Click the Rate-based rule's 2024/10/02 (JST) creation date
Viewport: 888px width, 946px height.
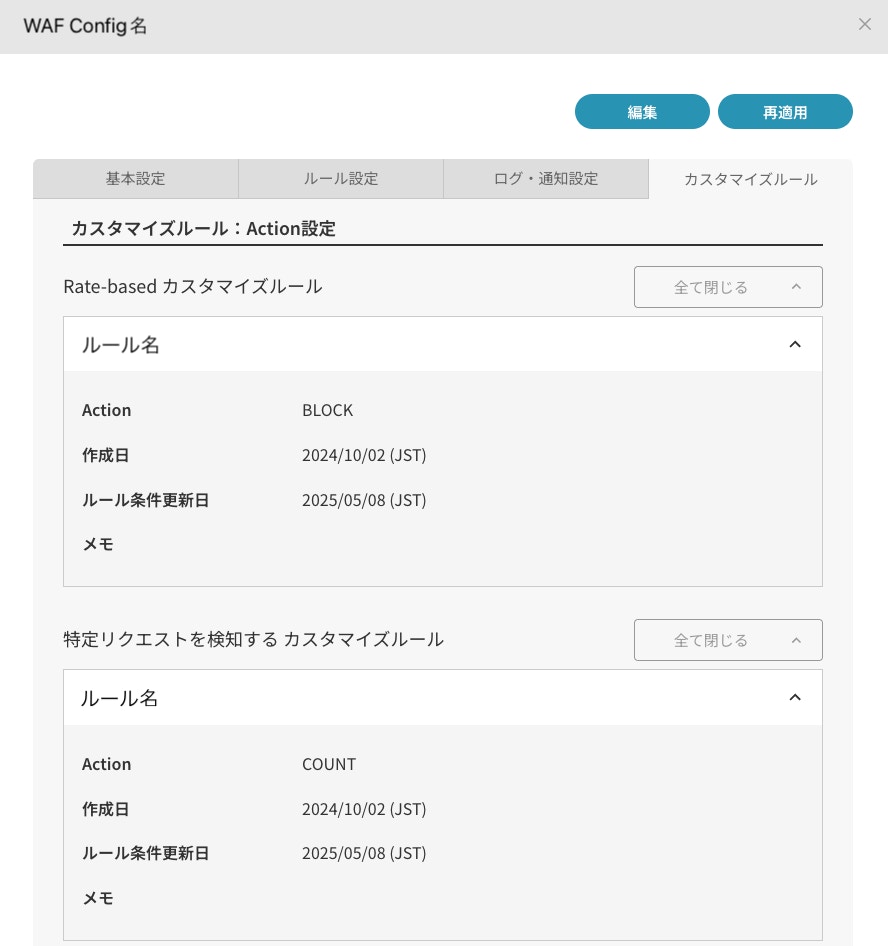(x=364, y=455)
